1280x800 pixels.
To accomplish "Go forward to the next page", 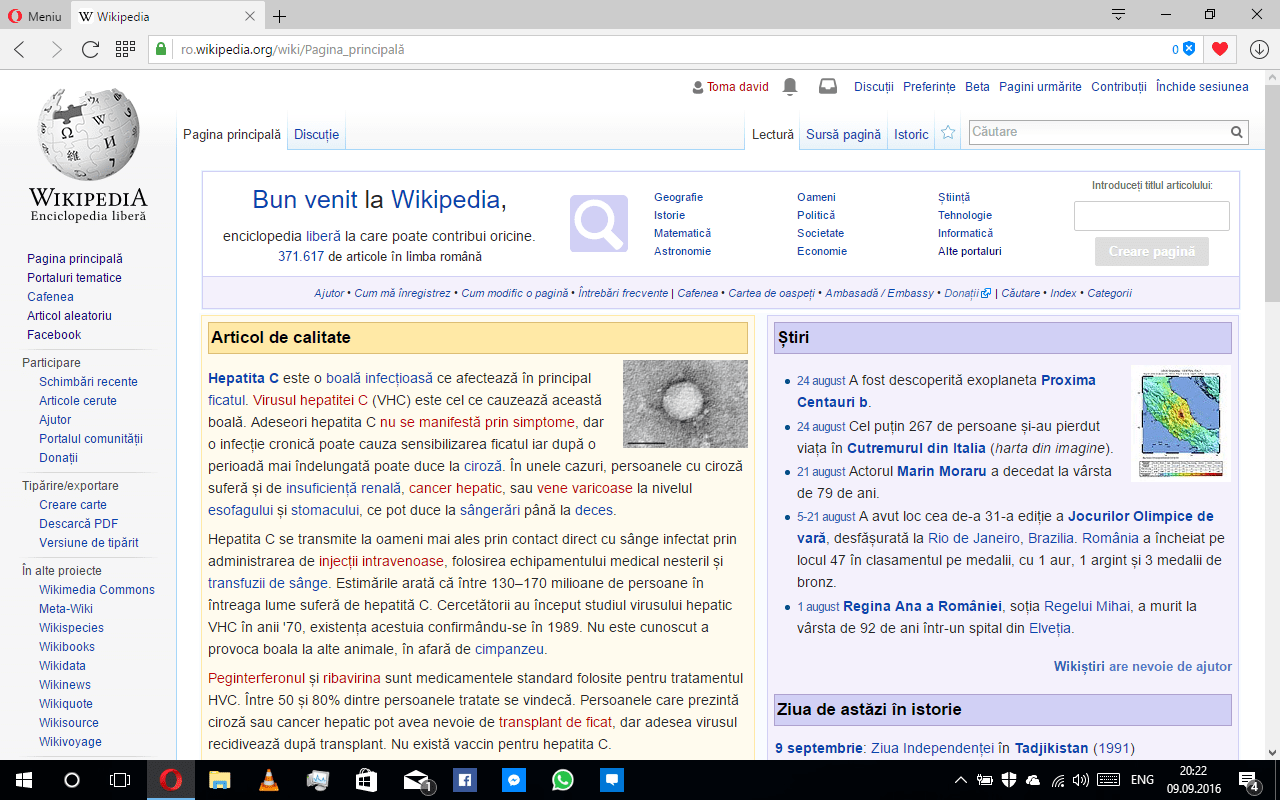I will pyautogui.click(x=56, y=49).
